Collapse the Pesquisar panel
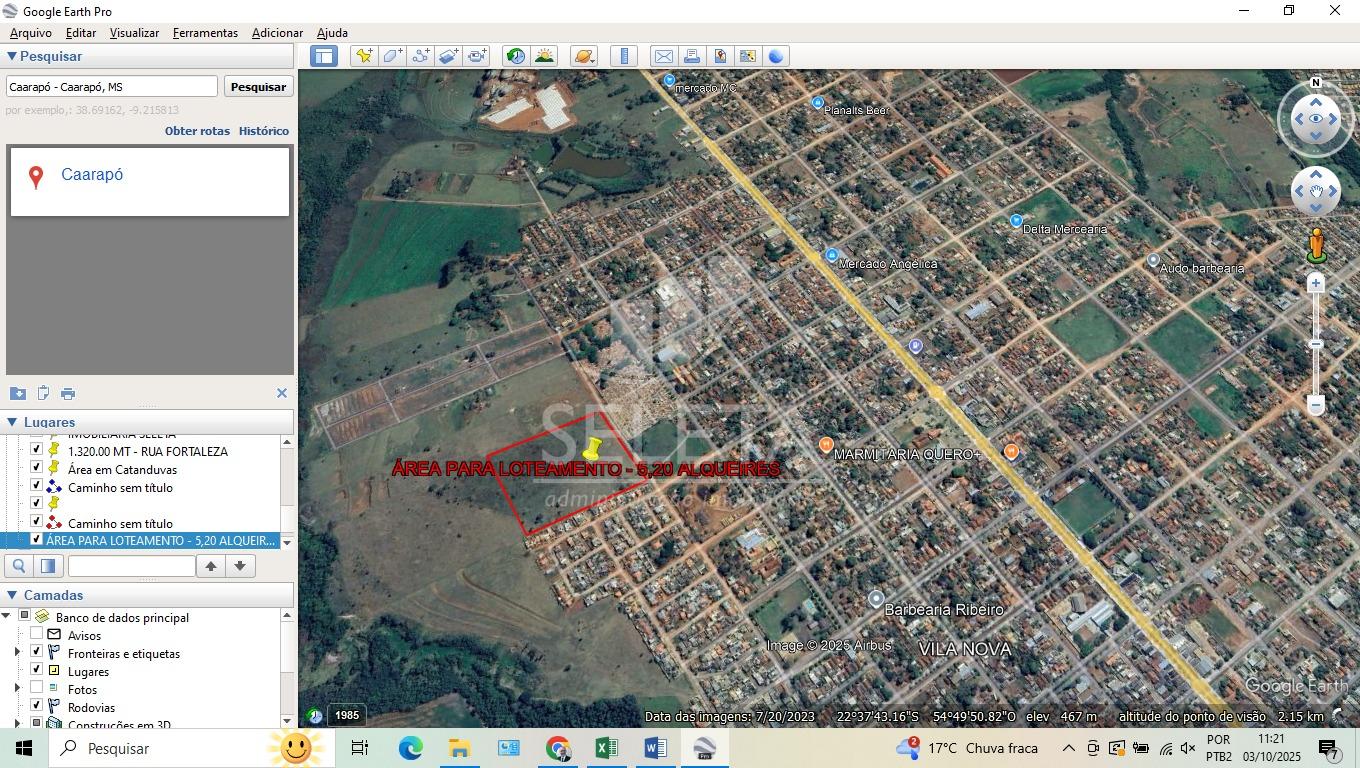This screenshot has height=768, width=1360. tap(12, 57)
